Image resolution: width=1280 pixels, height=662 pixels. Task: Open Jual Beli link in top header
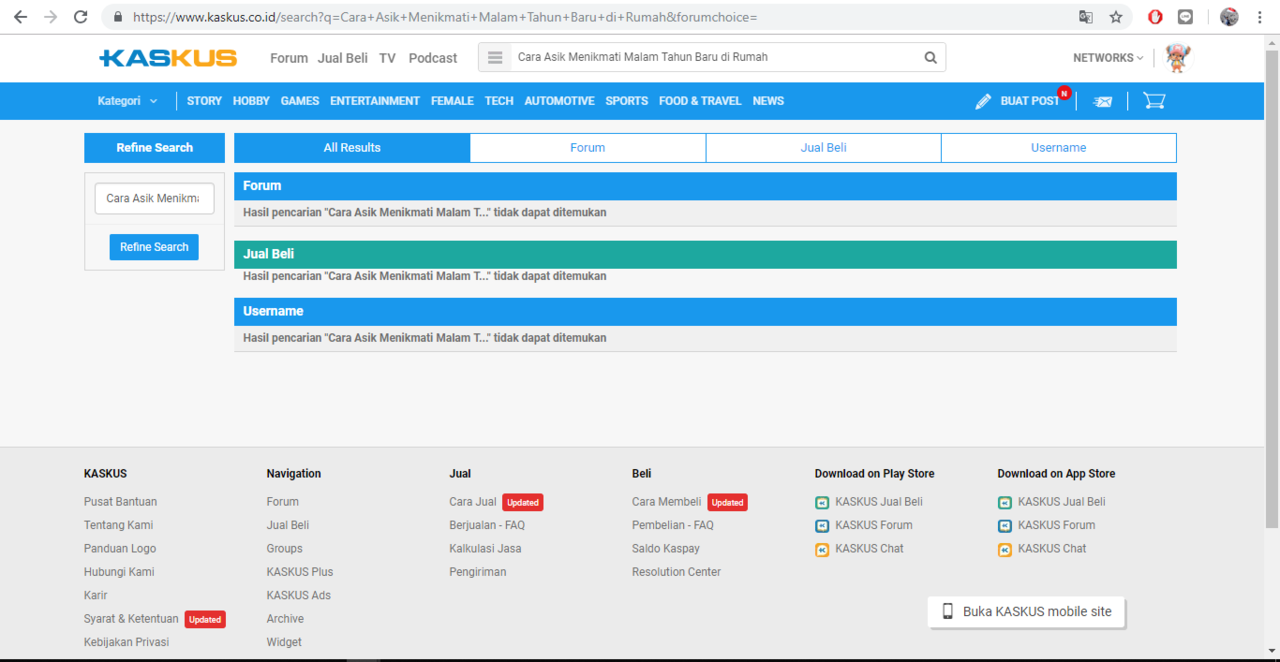click(x=343, y=58)
